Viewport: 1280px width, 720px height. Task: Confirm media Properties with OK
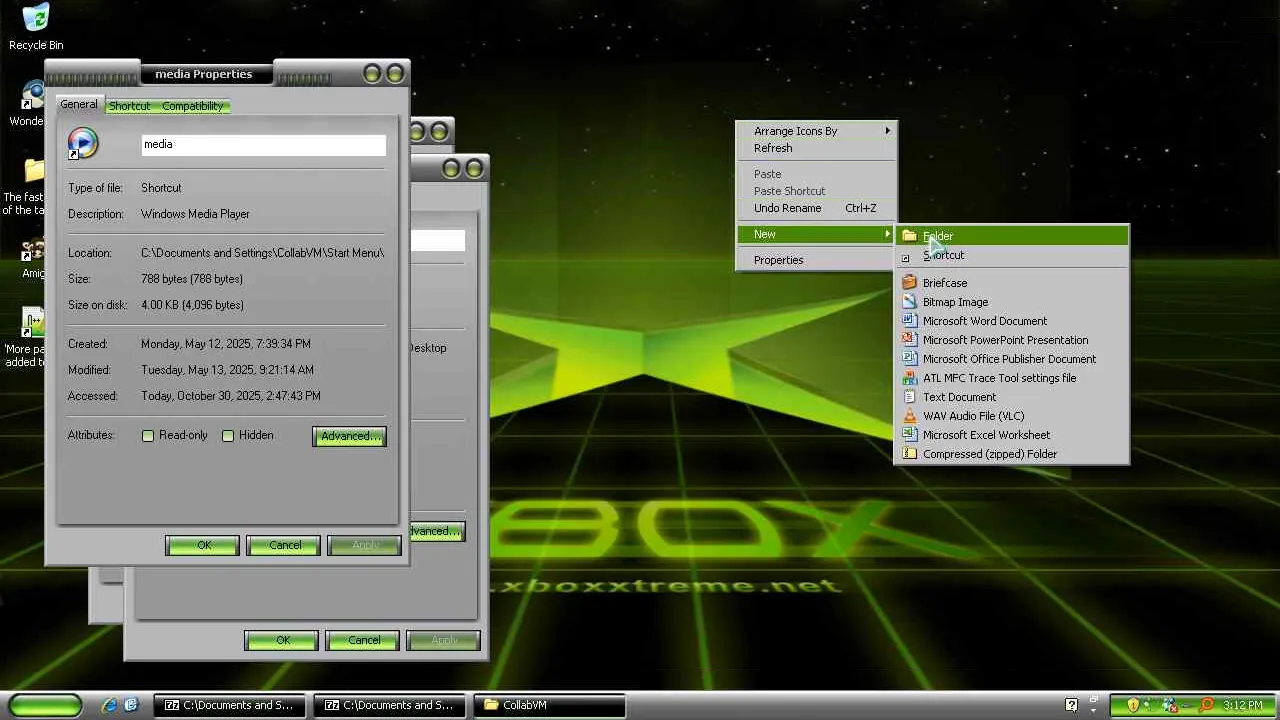203,545
